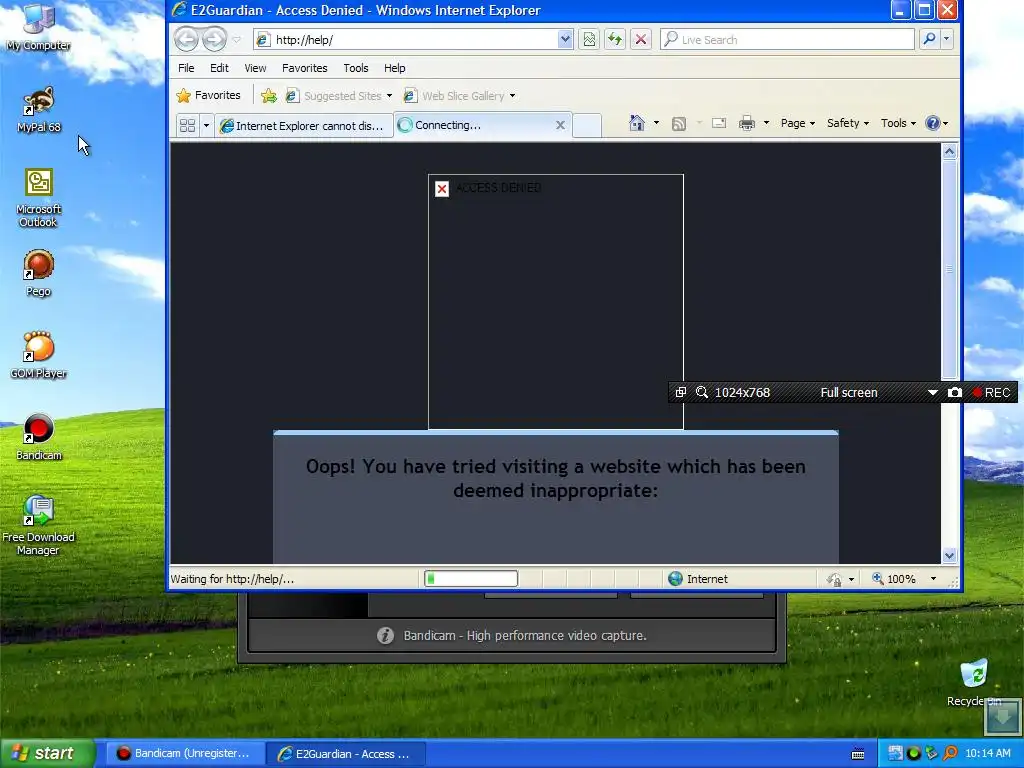This screenshot has width=1024, height=768.
Task: Click the http://help/ address field
Action: point(405,40)
